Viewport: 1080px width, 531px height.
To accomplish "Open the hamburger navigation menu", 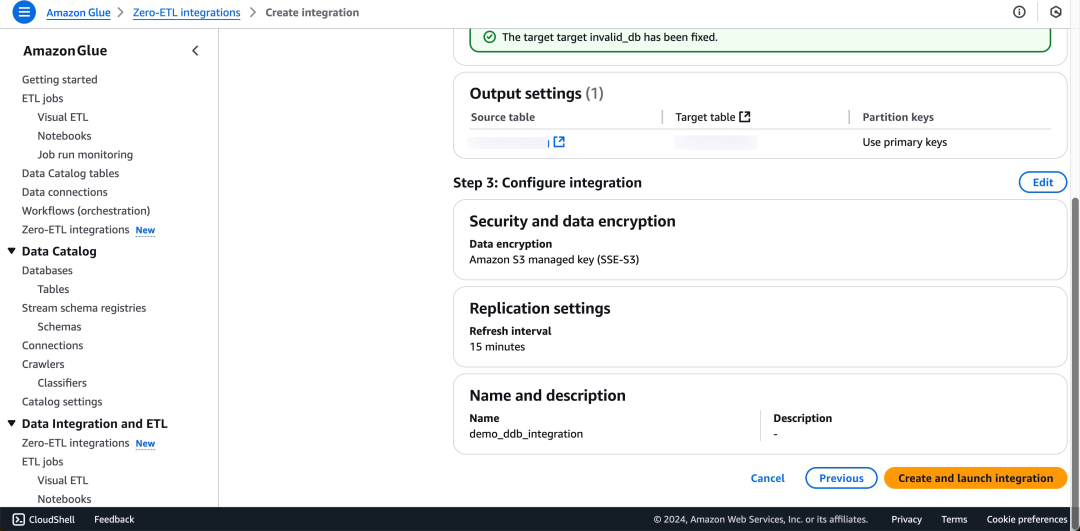I will [x=23, y=12].
